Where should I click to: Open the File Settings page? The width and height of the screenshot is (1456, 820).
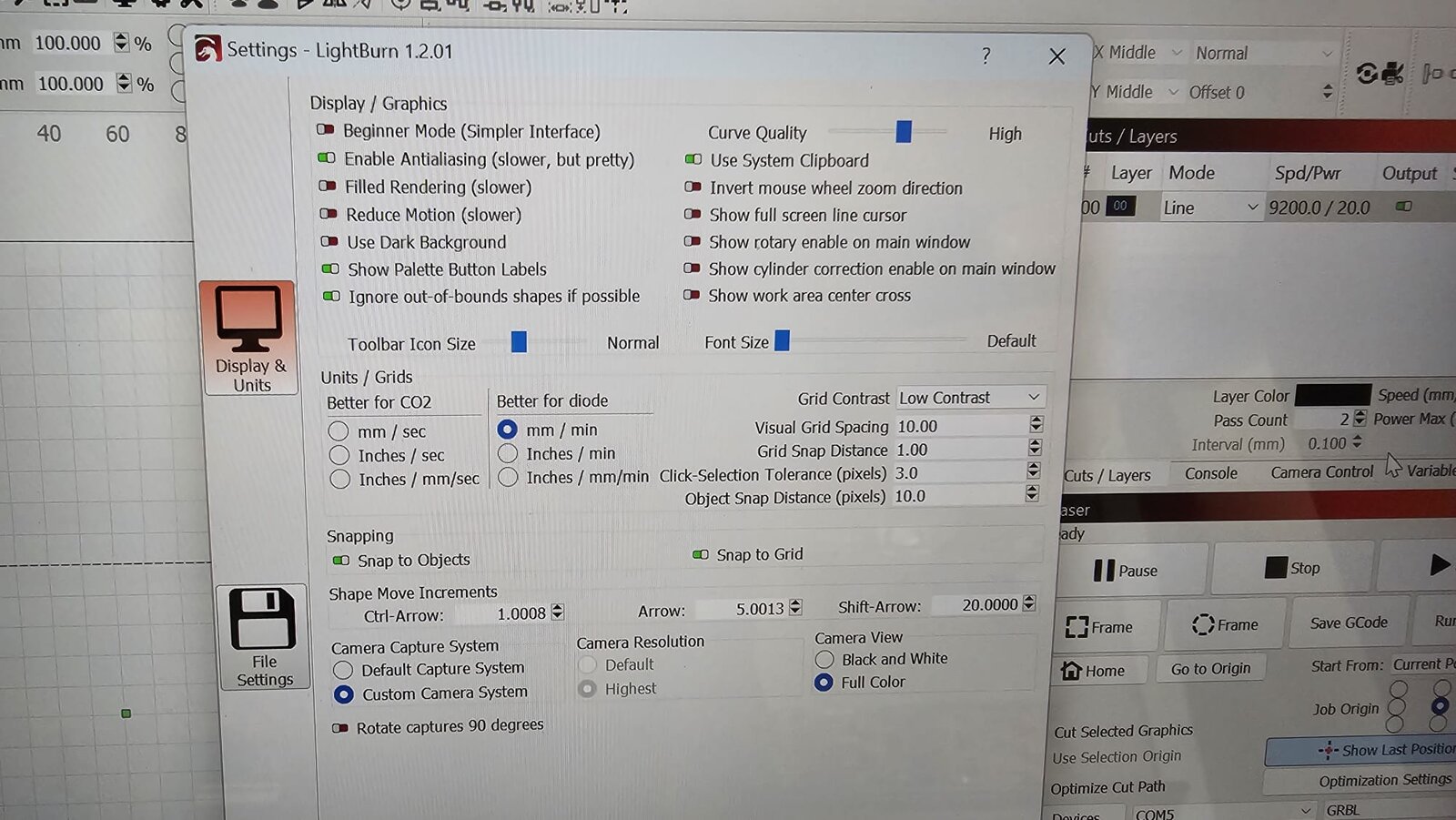pyautogui.click(x=263, y=637)
